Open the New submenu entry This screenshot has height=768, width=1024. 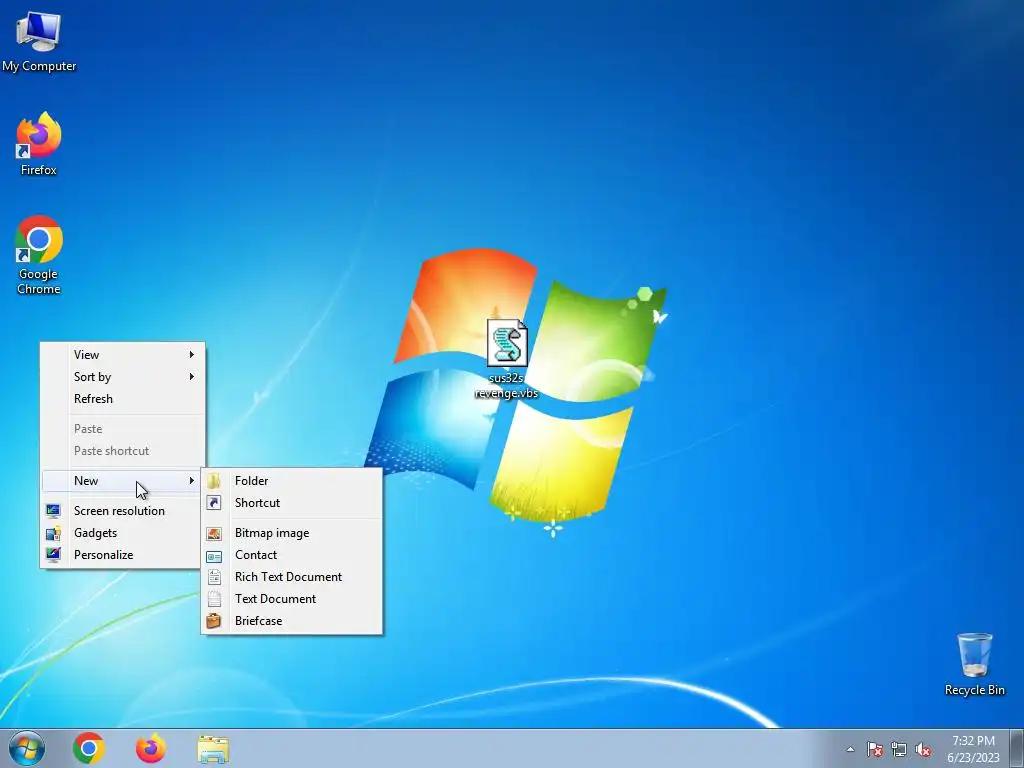tap(123, 481)
